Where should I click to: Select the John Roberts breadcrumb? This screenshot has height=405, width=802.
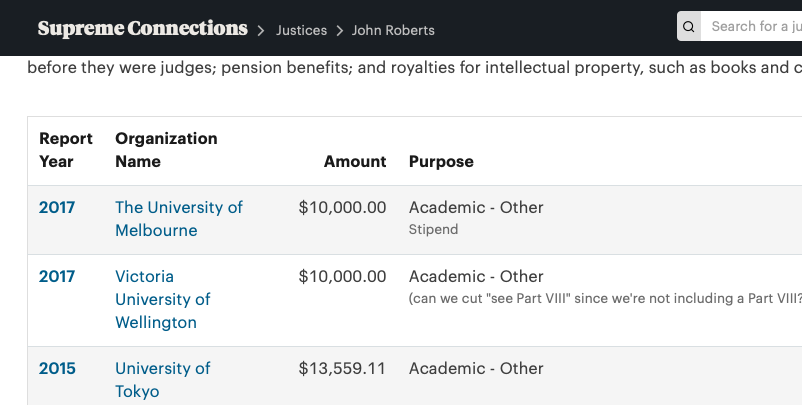[x=393, y=30]
